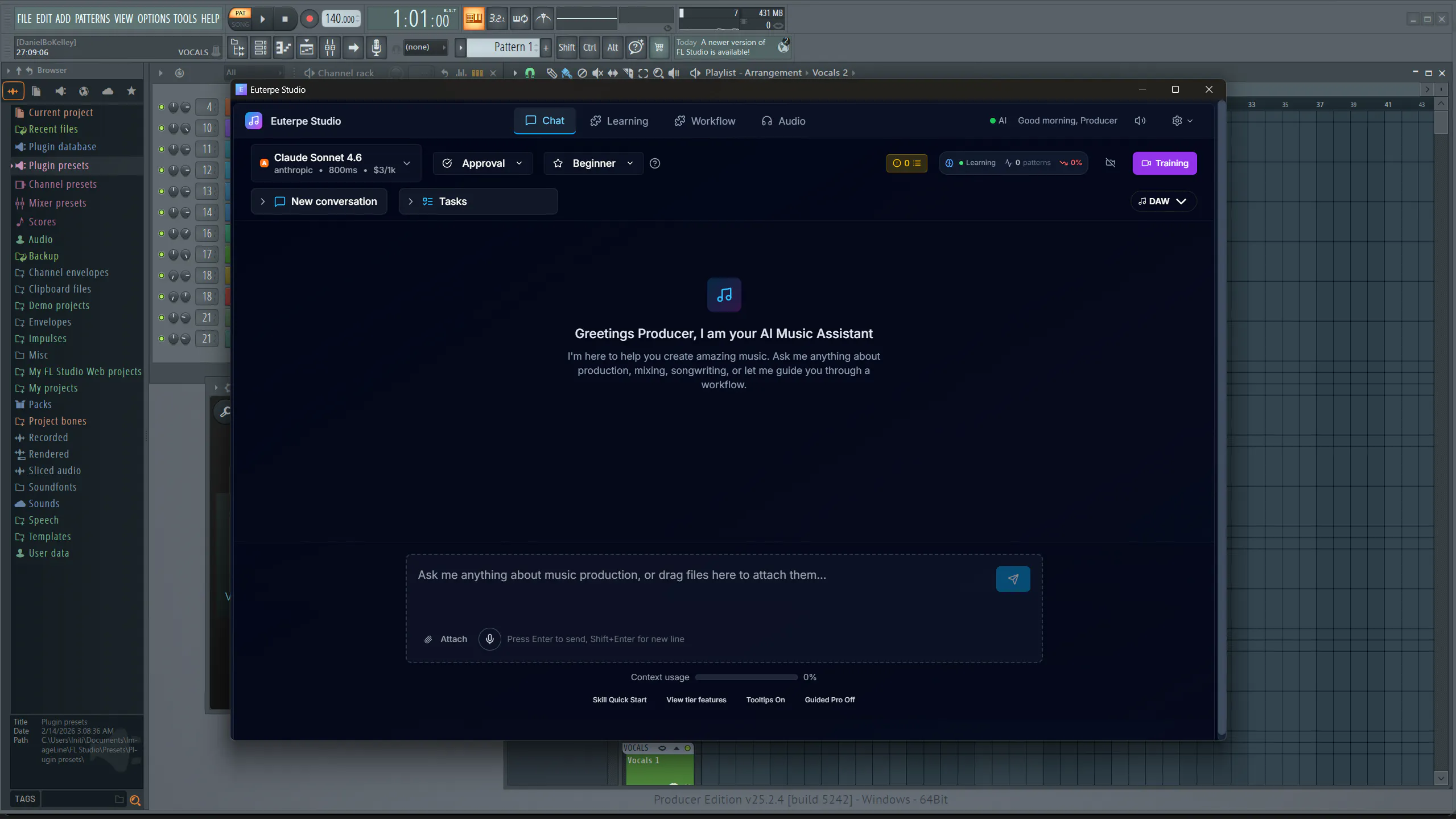This screenshot has height=819, width=1456.
Task: Click the purple Training button
Action: point(1164,163)
